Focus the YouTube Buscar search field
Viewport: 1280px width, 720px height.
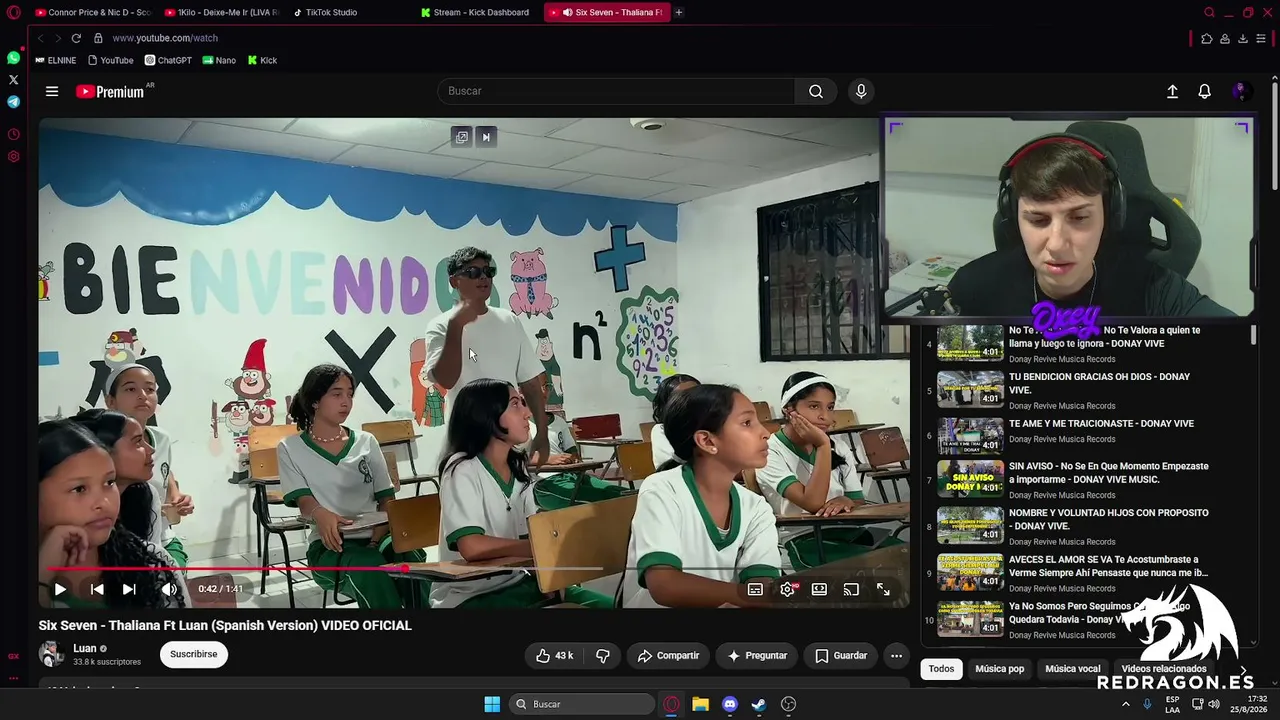[x=616, y=91]
